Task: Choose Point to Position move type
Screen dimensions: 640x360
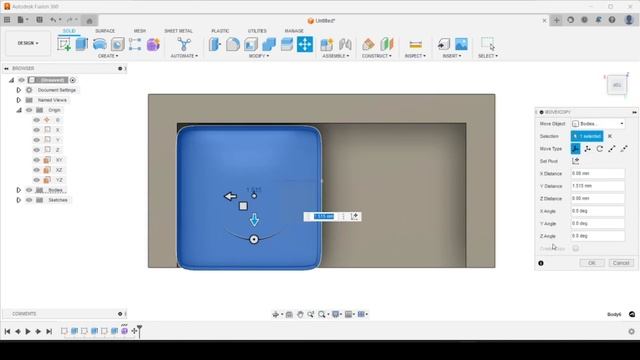Action: point(624,149)
